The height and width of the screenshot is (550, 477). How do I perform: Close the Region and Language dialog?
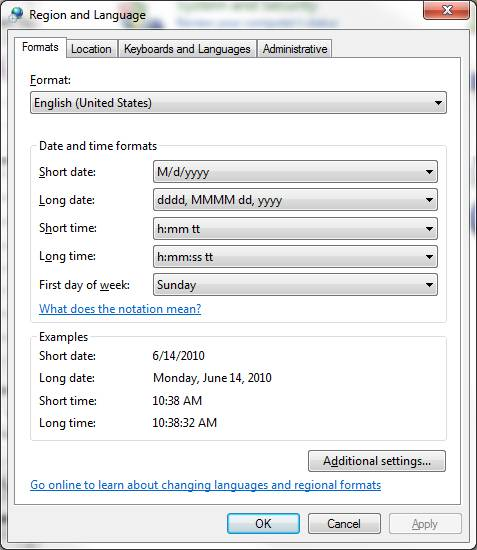pos(446,10)
